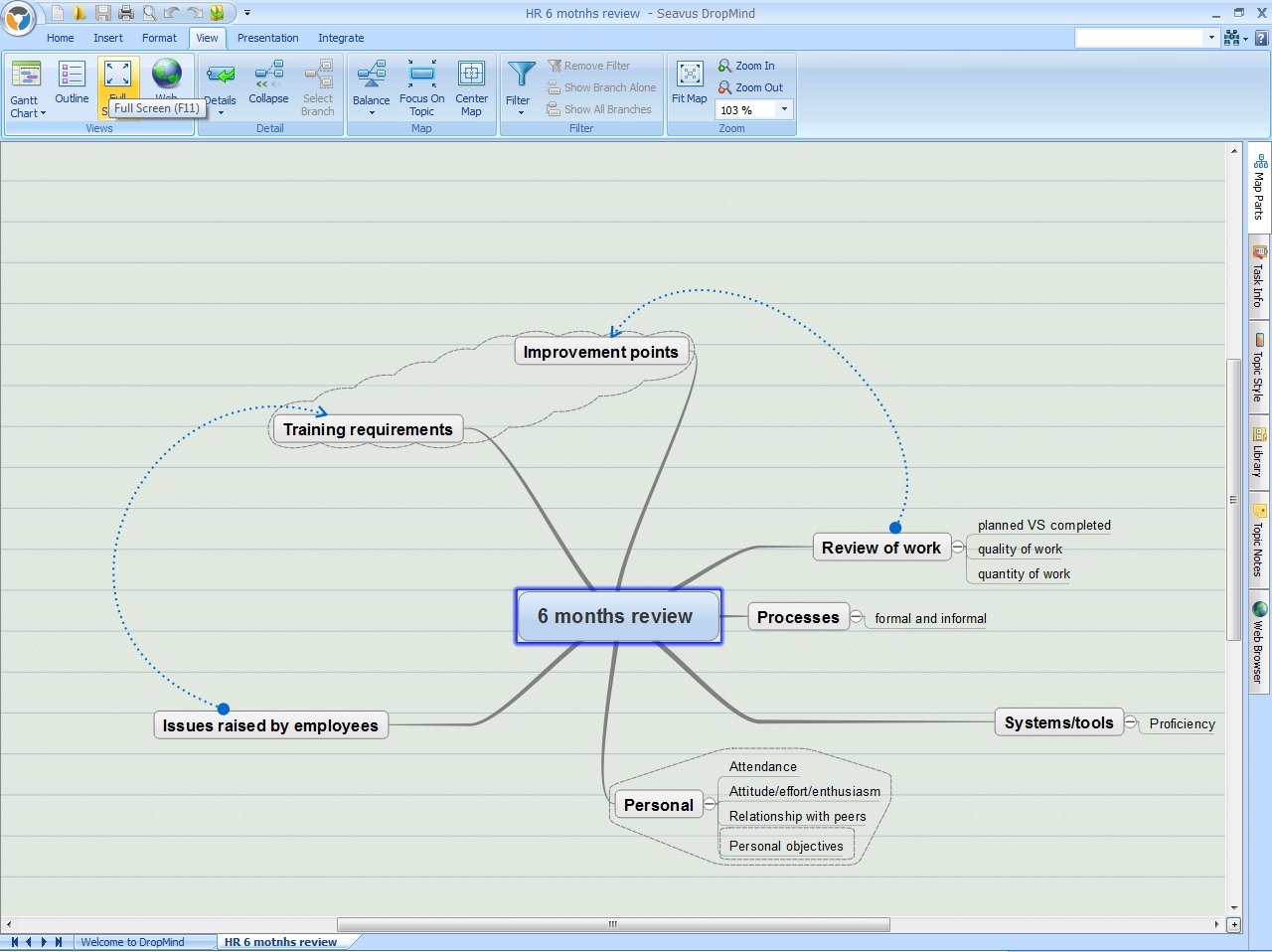Image resolution: width=1272 pixels, height=952 pixels.
Task: Save the map using the floppy disk icon
Action: point(102,13)
